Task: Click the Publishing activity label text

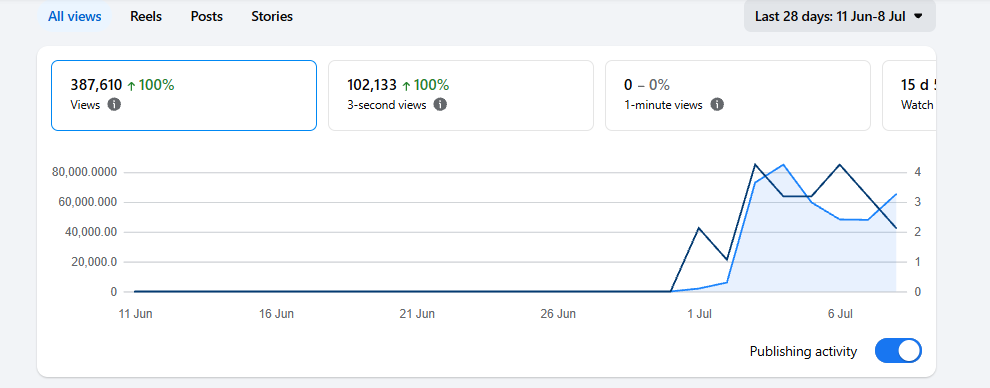Action: [803, 351]
